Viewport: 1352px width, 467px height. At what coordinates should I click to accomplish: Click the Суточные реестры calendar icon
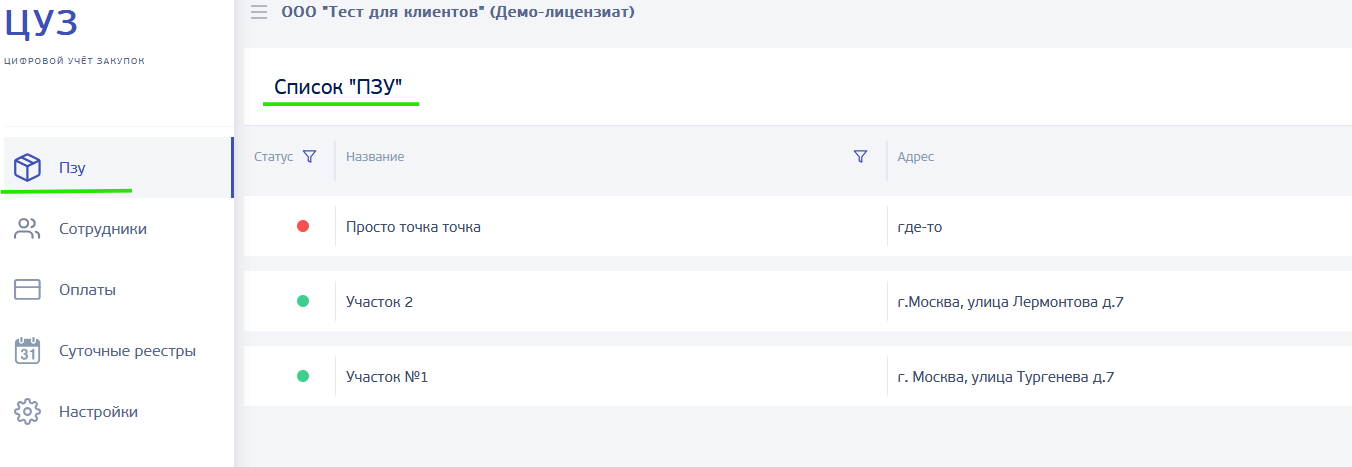click(27, 351)
